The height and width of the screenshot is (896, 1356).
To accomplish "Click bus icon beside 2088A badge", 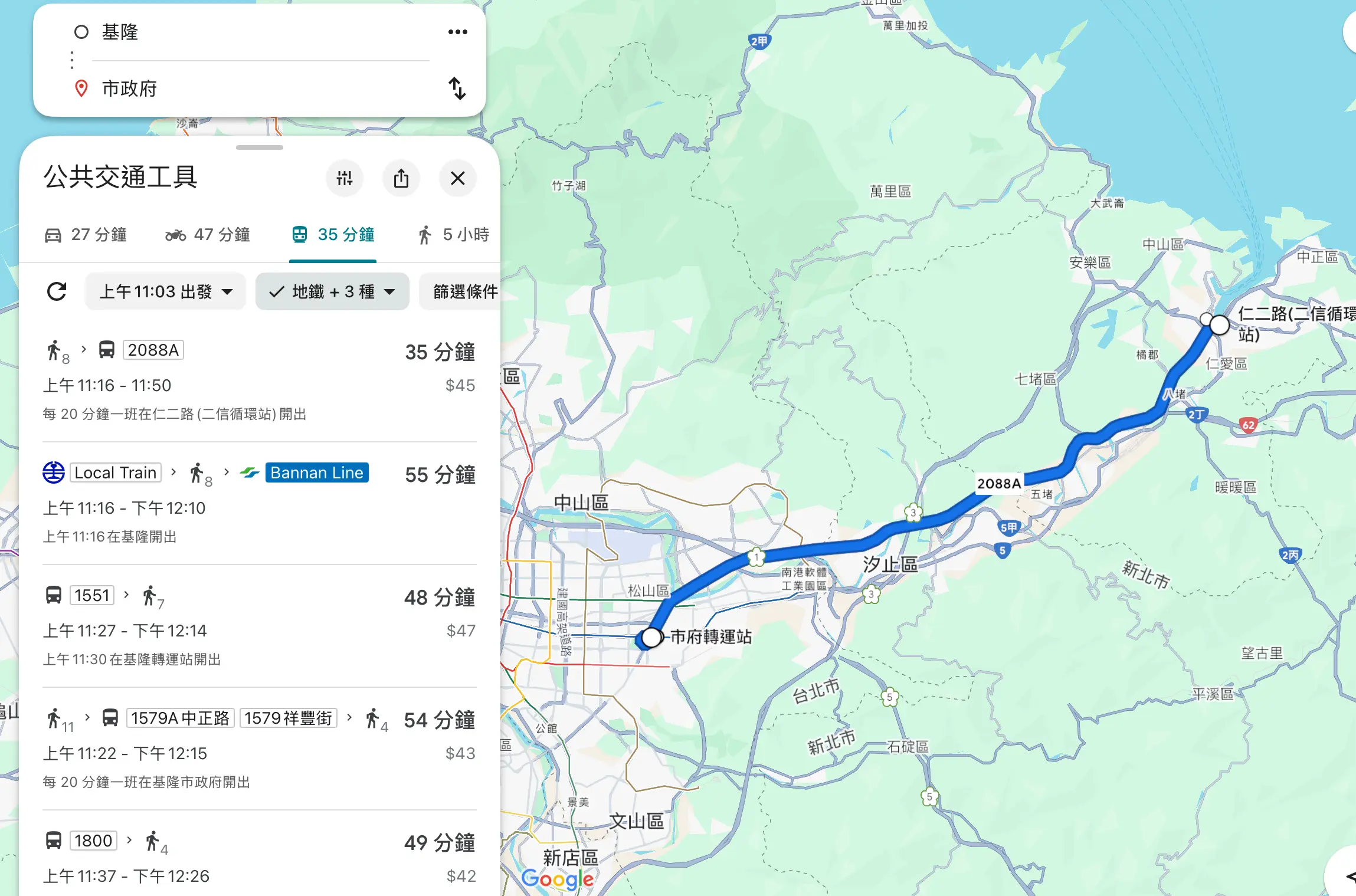I will (107, 350).
